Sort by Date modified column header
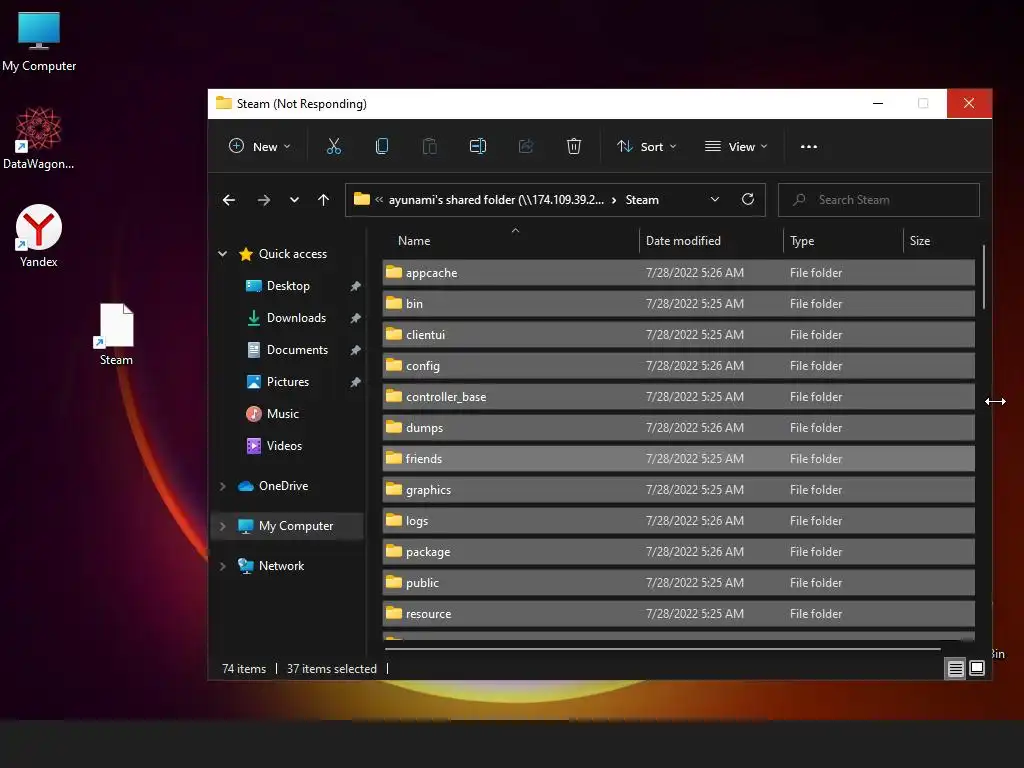Screen dimensions: 1024x768 click(683, 240)
